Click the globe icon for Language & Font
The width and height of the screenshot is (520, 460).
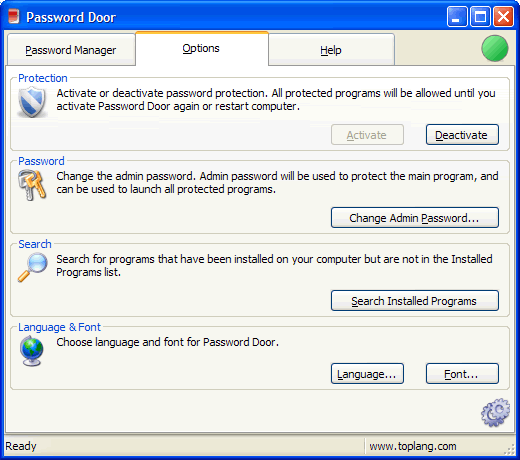(32, 351)
